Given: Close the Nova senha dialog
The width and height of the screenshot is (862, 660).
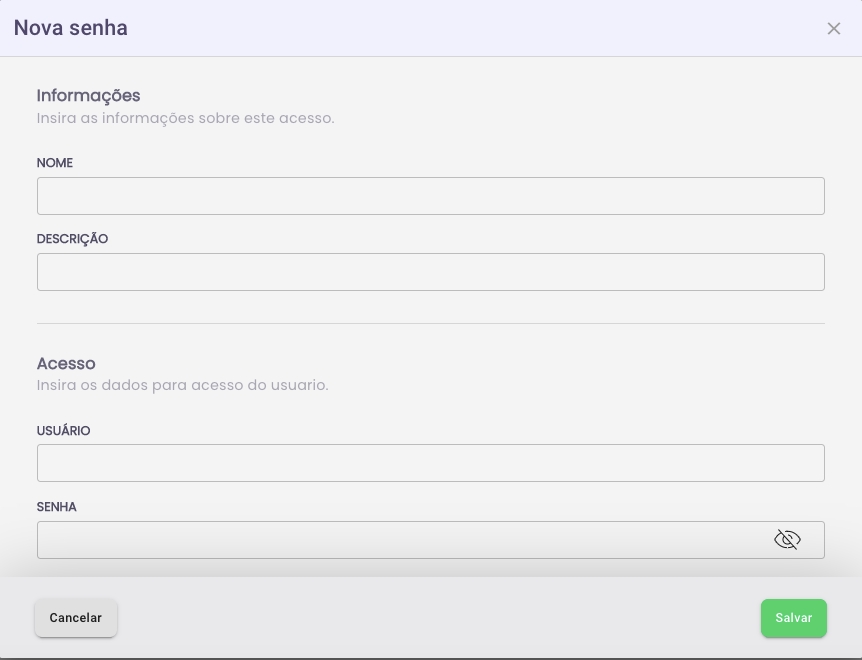Looking at the screenshot, I should 834,28.
